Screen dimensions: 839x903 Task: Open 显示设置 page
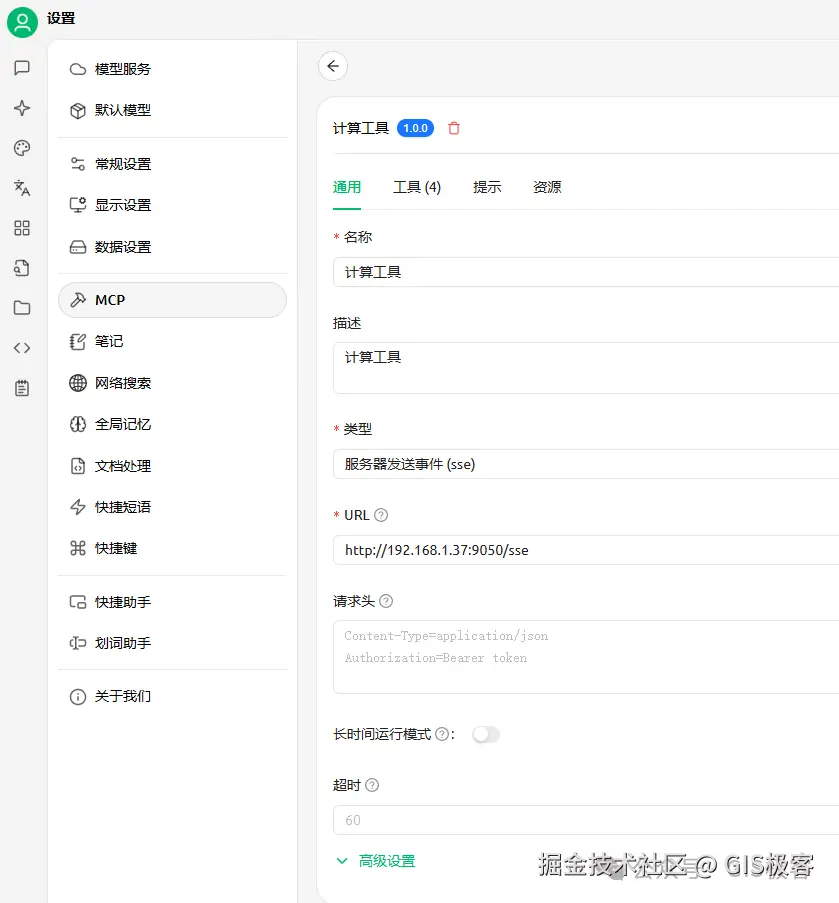172,205
